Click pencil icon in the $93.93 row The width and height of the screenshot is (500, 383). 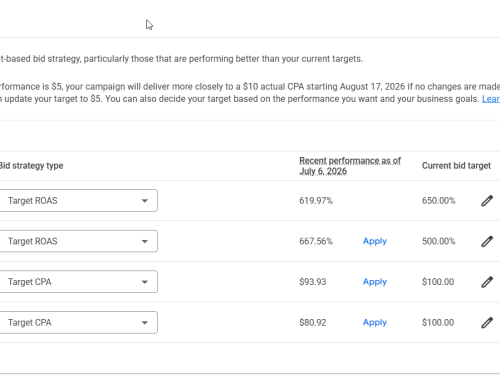click(x=487, y=282)
